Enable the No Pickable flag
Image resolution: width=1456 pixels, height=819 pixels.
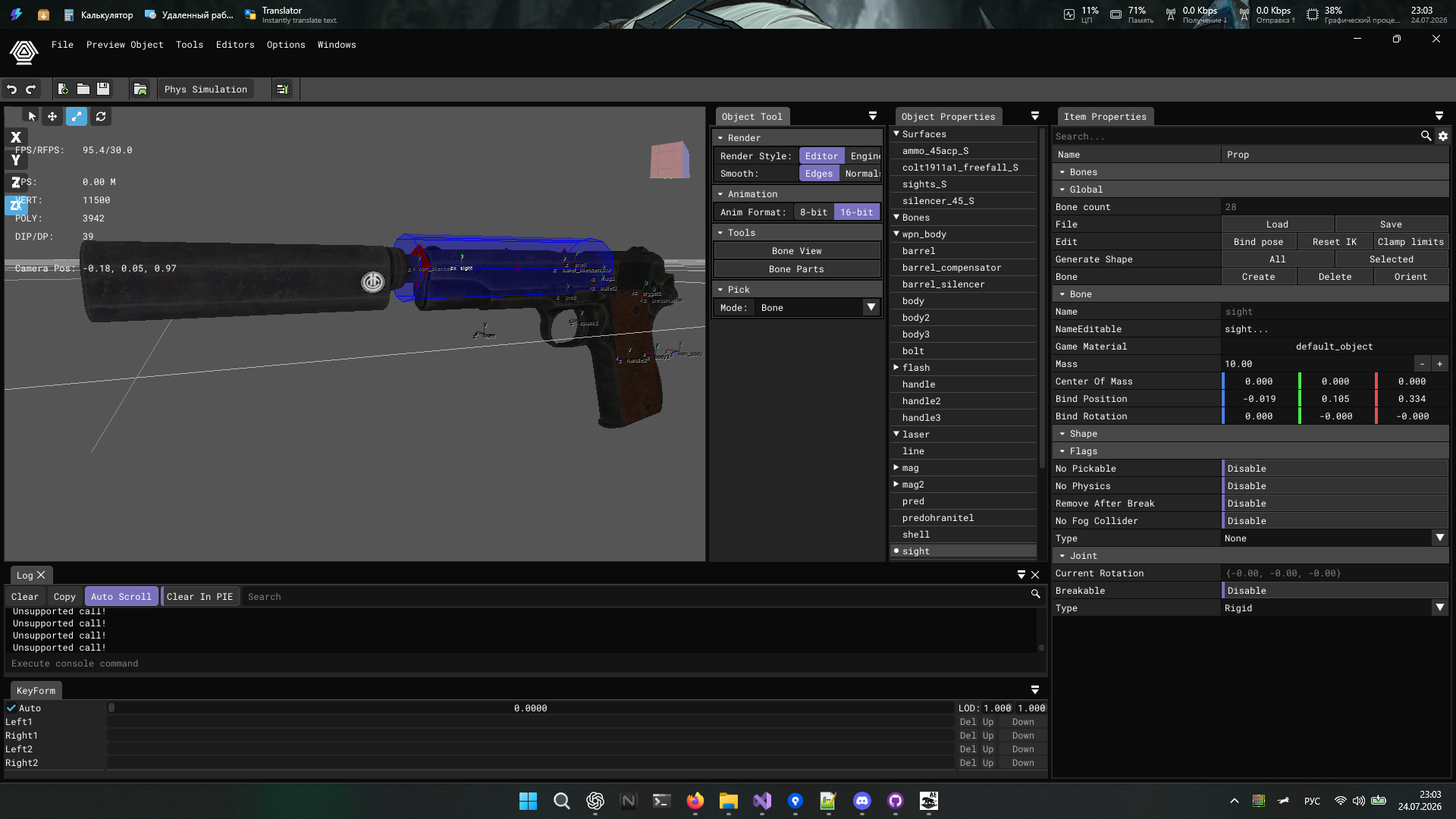click(1335, 469)
